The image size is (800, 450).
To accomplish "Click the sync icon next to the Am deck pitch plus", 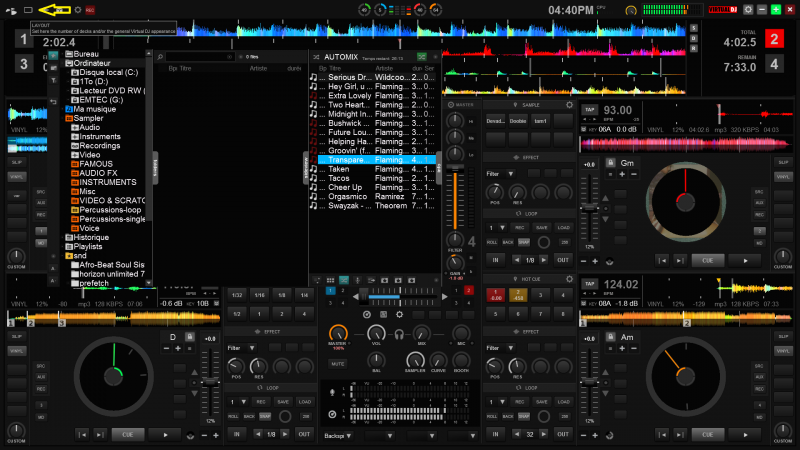I will coord(610,435).
